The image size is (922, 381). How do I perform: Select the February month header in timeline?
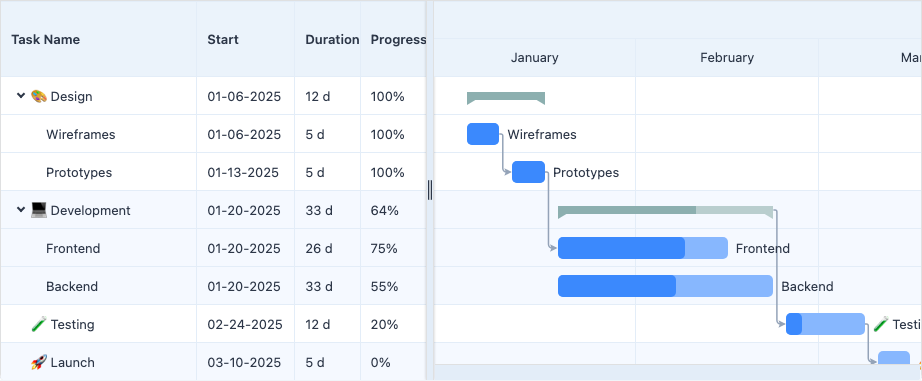tap(727, 58)
